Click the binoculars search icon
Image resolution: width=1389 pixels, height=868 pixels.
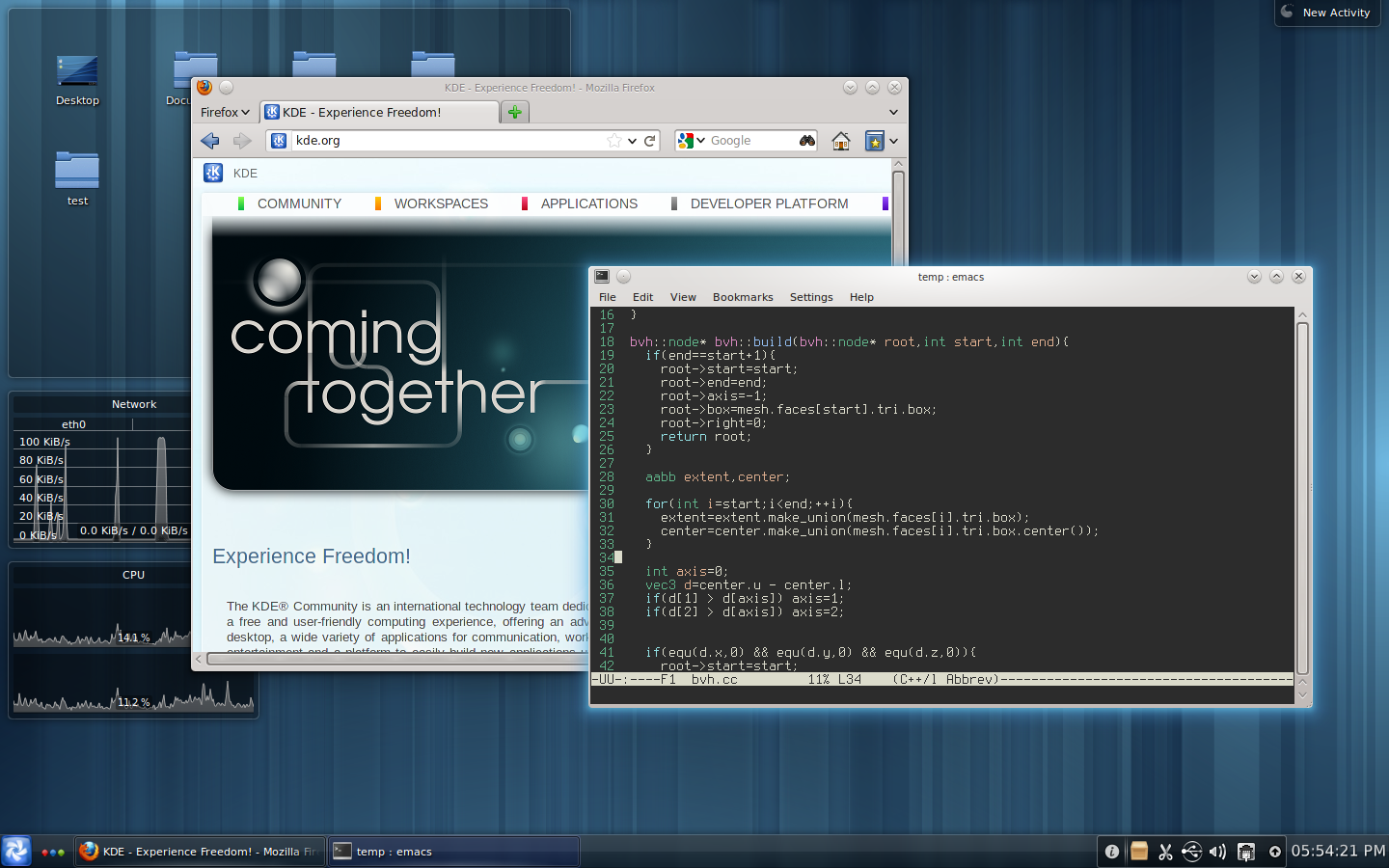[x=807, y=141]
